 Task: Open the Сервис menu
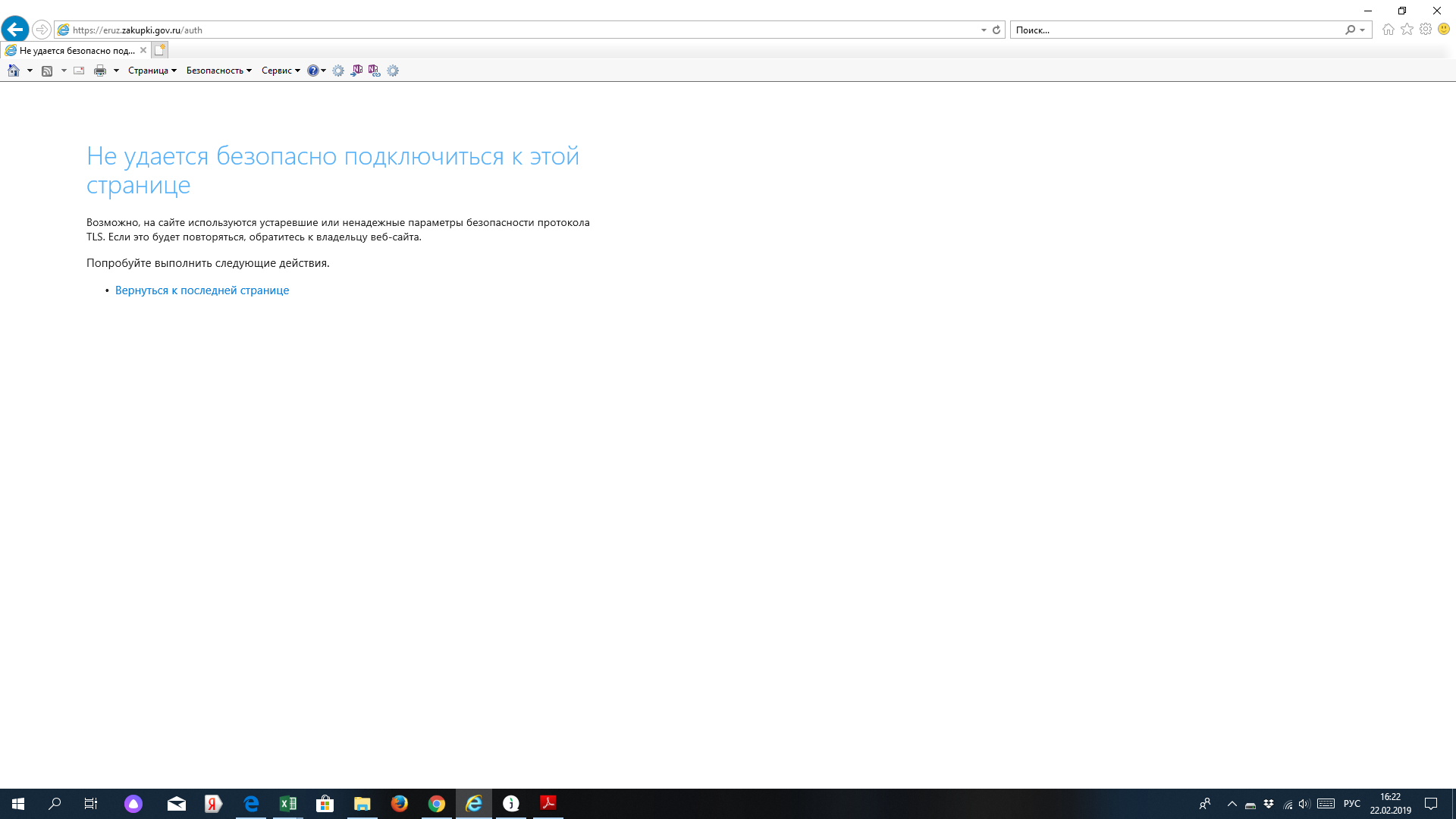pos(281,71)
